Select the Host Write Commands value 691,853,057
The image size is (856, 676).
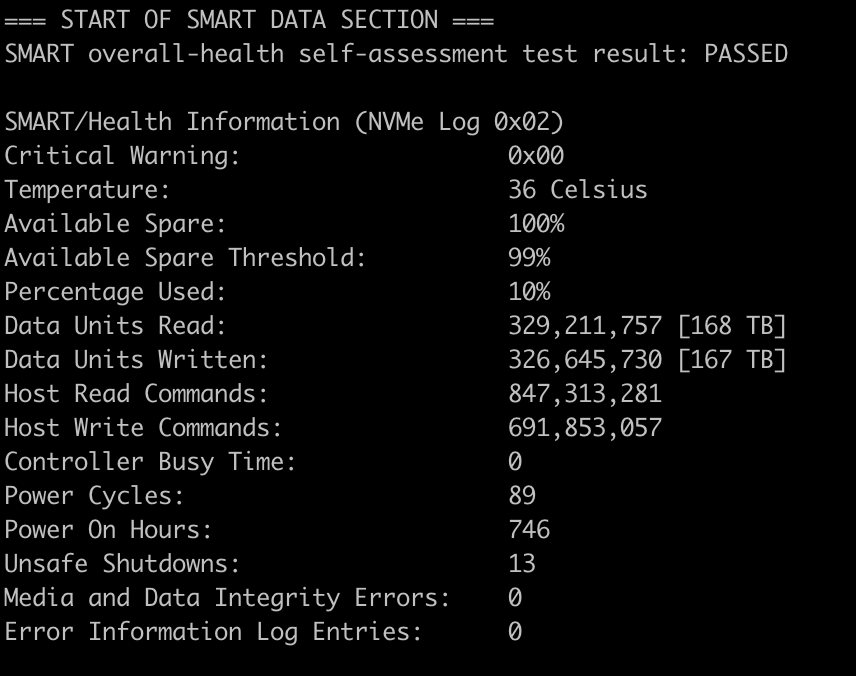point(585,427)
